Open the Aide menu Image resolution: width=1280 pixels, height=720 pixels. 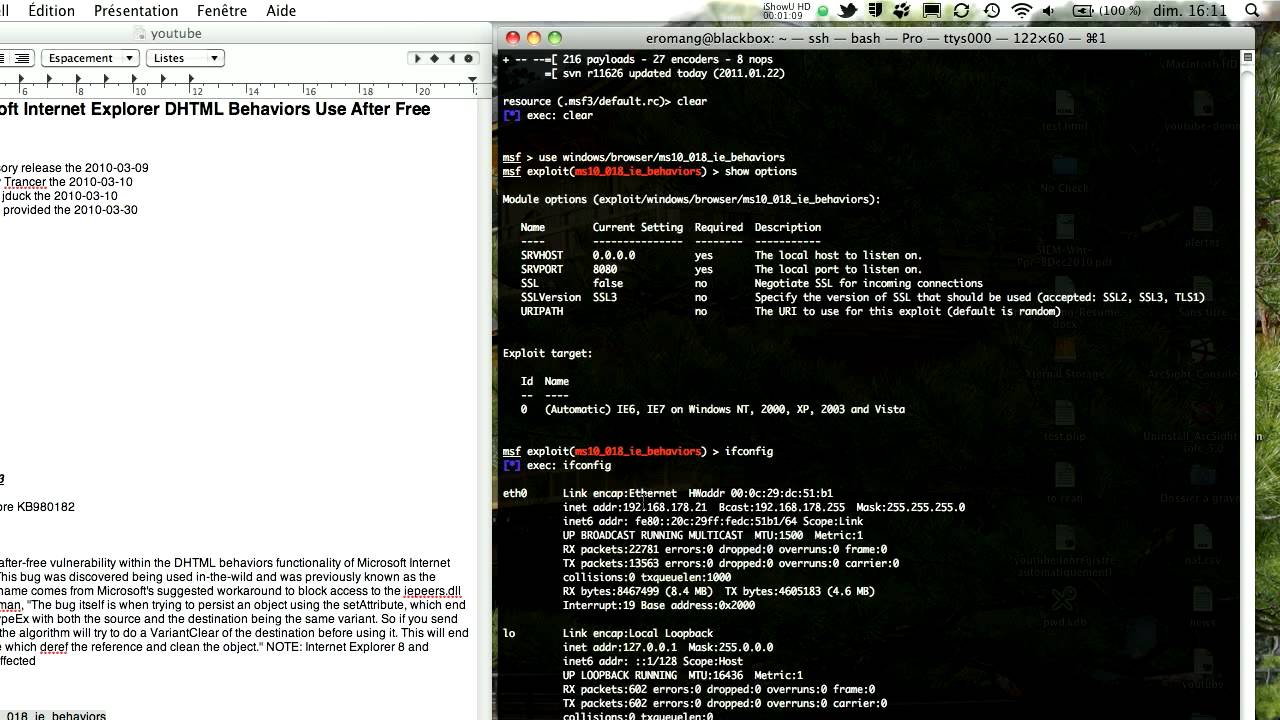[x=281, y=10]
